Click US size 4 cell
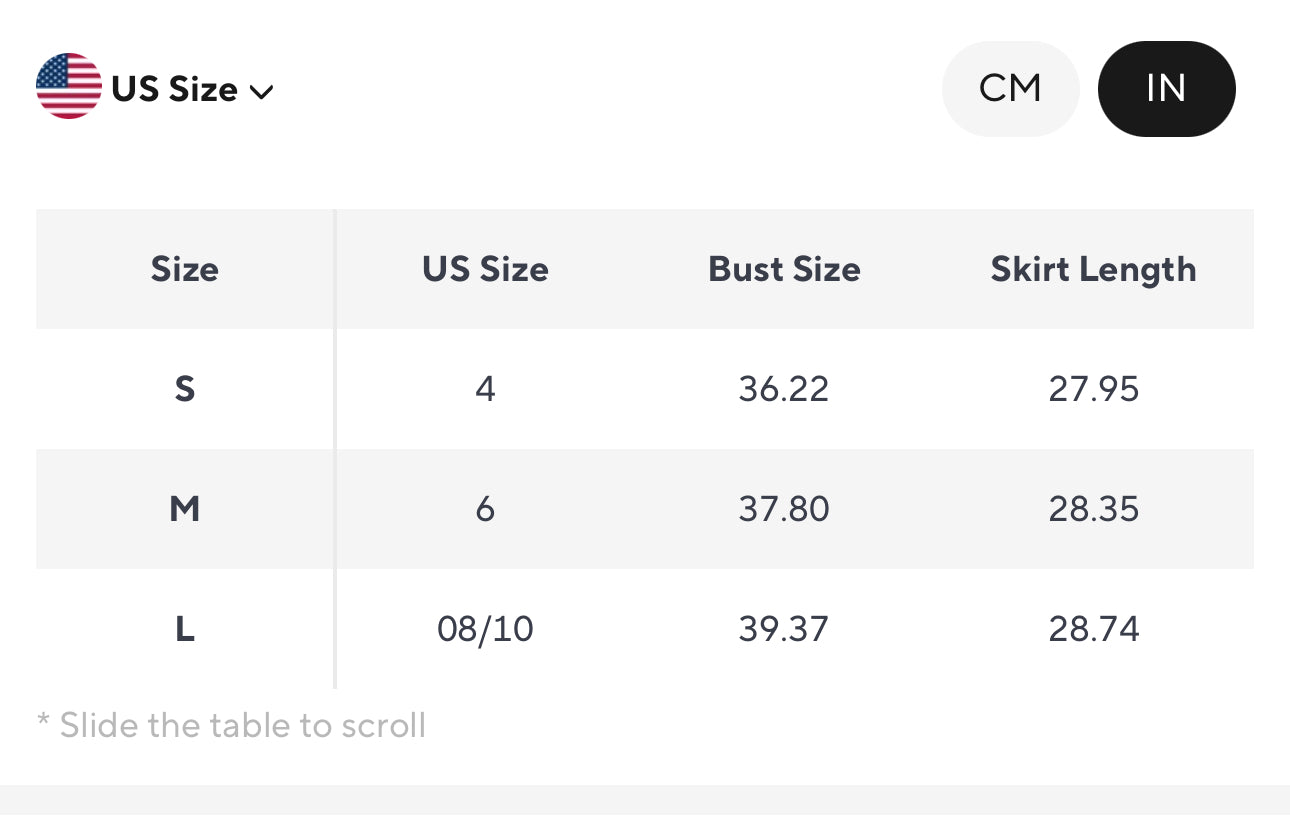This screenshot has height=840, width=1290. pyautogui.click(x=485, y=389)
